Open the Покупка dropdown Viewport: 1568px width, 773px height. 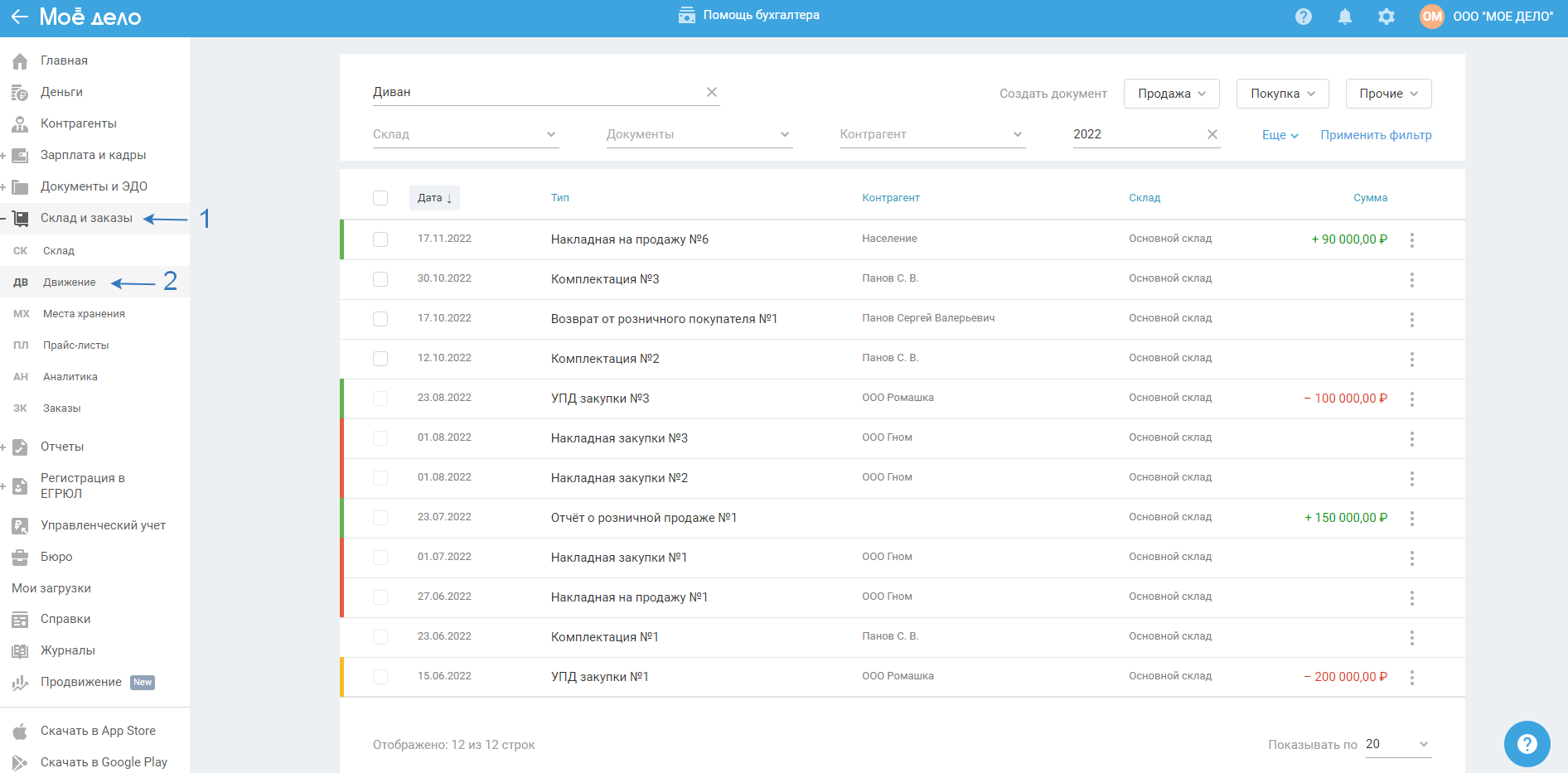(x=1282, y=94)
